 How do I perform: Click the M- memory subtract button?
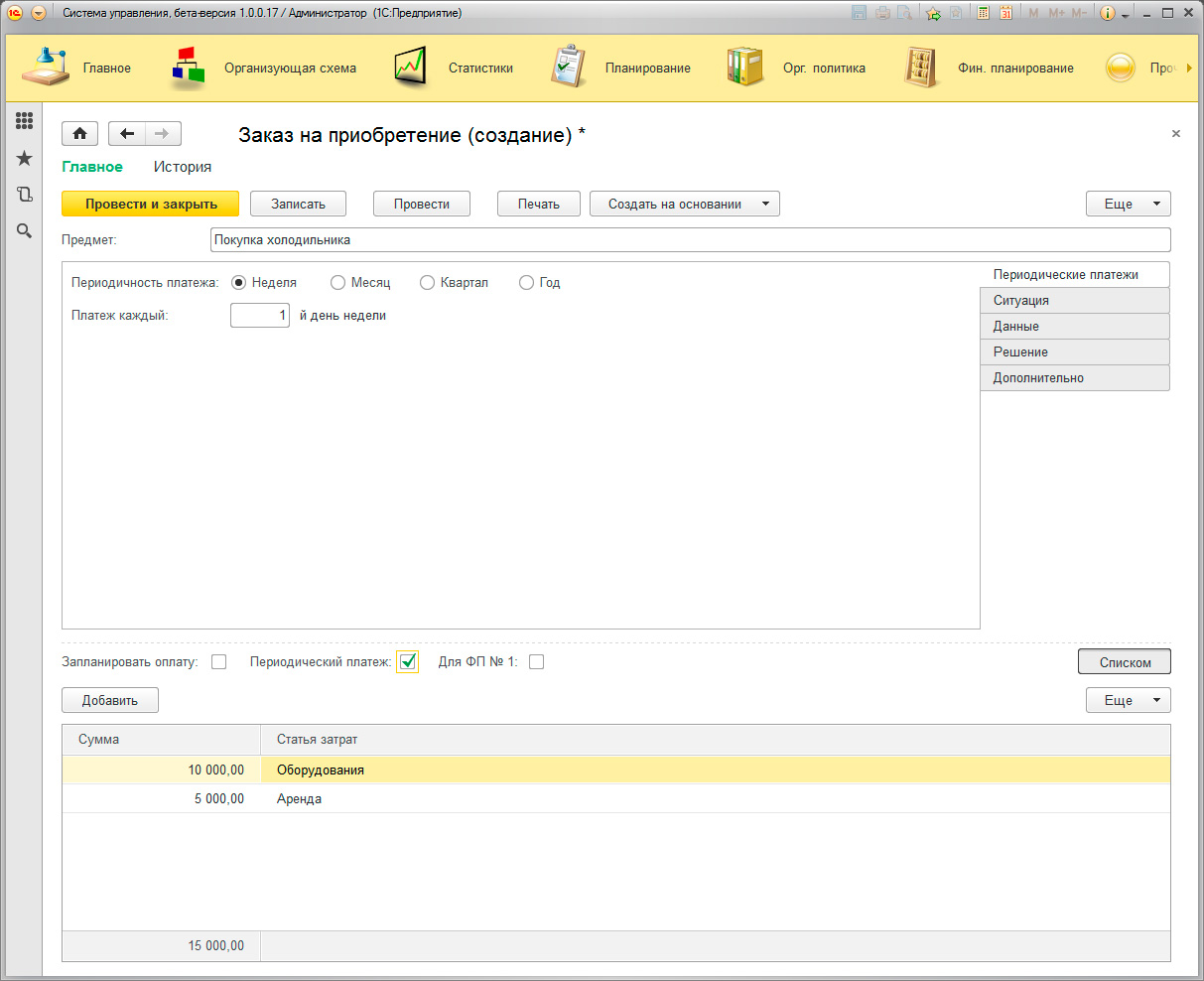click(1079, 13)
